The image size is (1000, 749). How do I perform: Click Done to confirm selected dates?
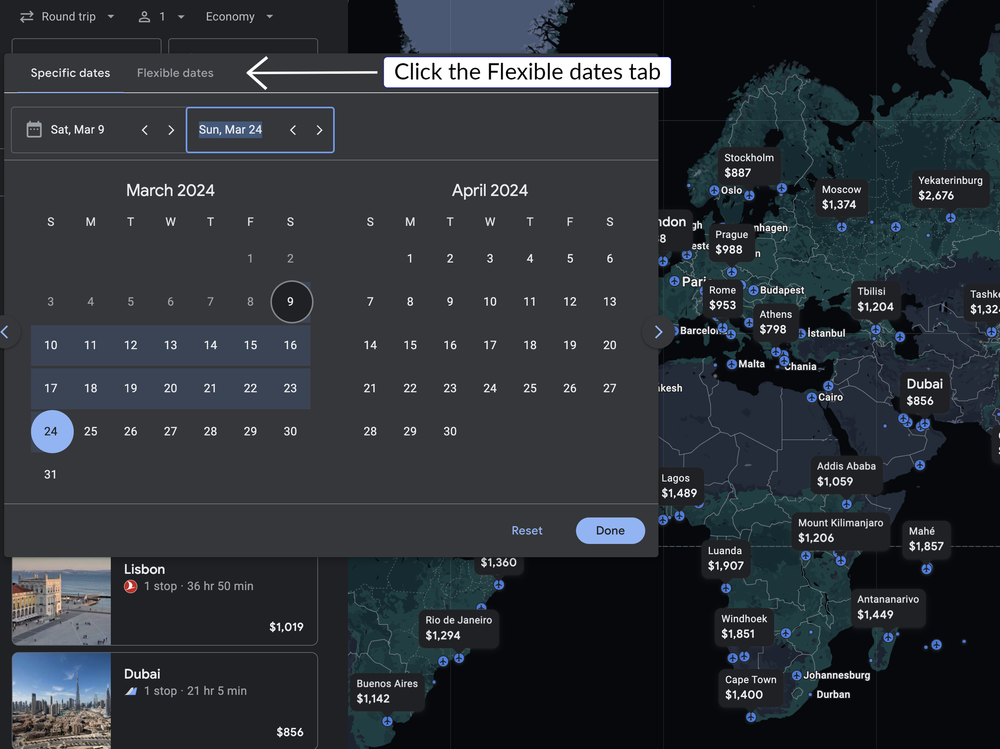[610, 530]
